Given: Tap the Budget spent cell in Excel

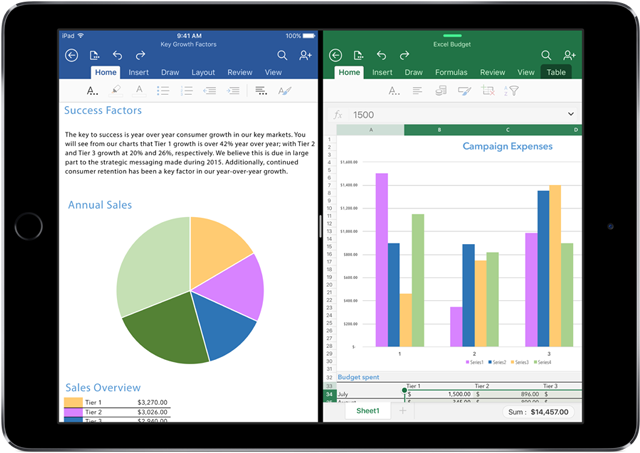Looking at the screenshot, I should [x=358, y=377].
